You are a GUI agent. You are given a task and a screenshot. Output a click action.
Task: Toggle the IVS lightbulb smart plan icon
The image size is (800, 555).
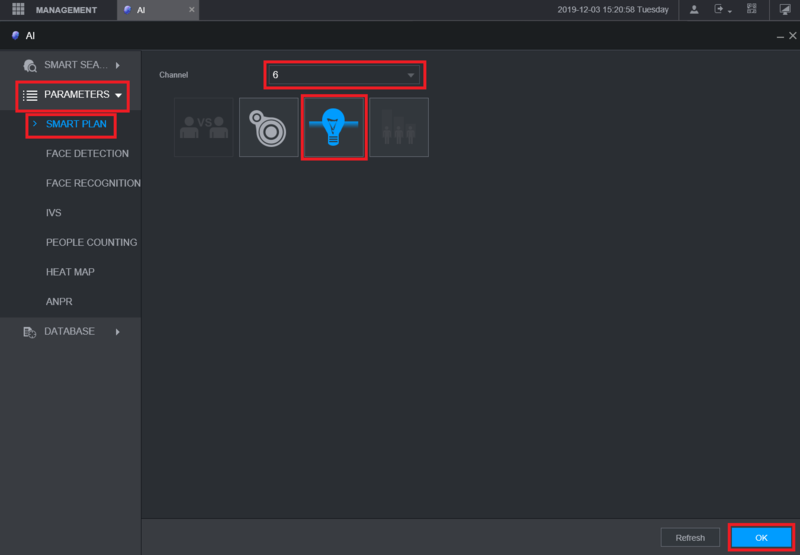click(334, 128)
